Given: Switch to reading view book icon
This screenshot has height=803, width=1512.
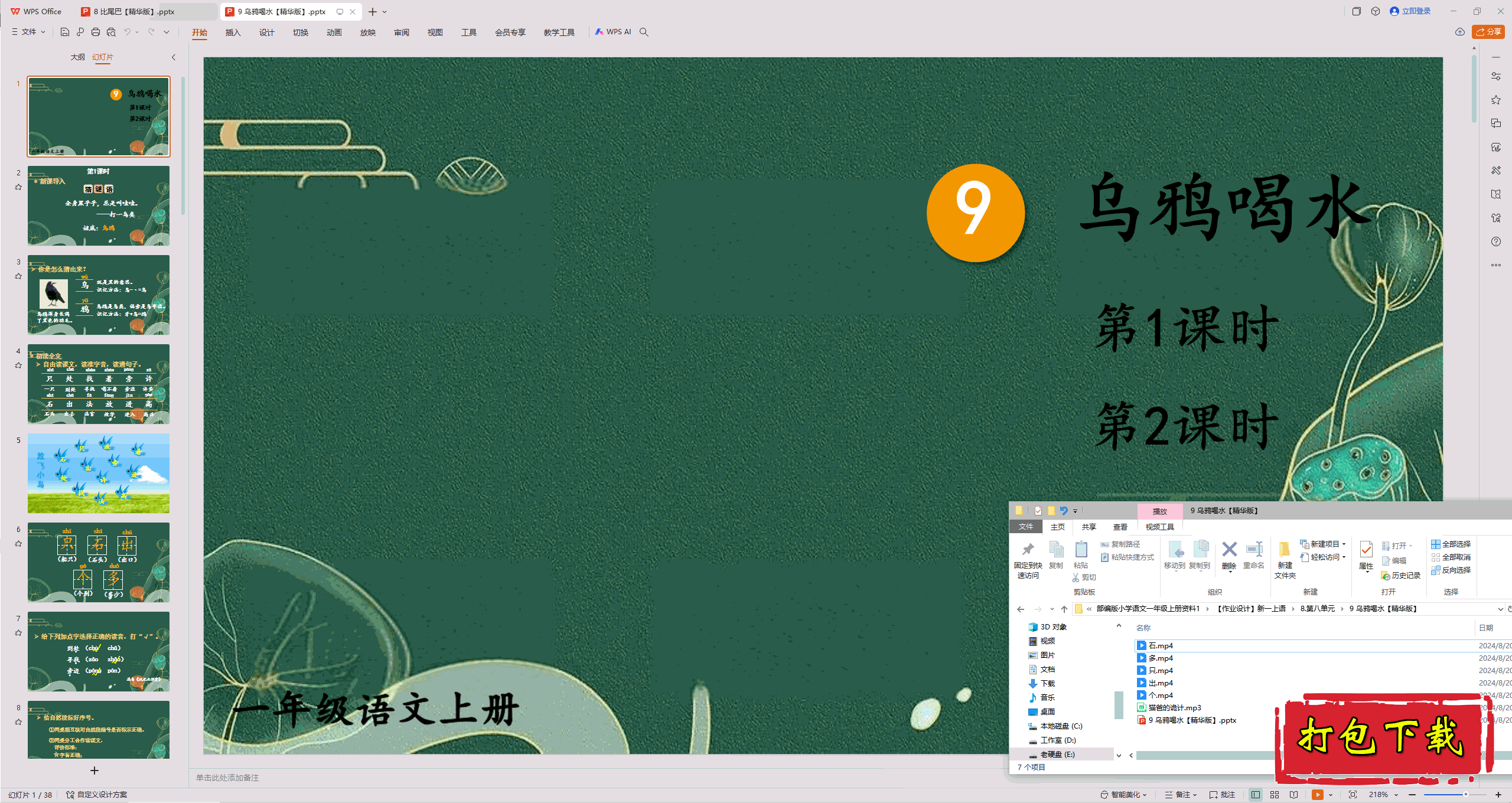Looking at the screenshot, I should pyautogui.click(x=1293, y=795).
